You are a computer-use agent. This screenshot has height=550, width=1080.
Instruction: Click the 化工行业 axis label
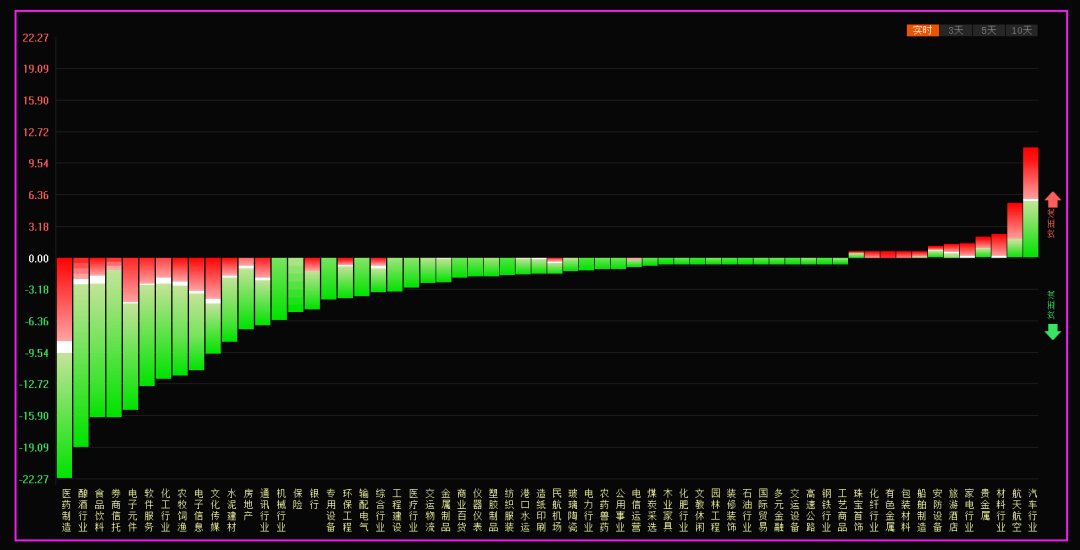pos(165,510)
